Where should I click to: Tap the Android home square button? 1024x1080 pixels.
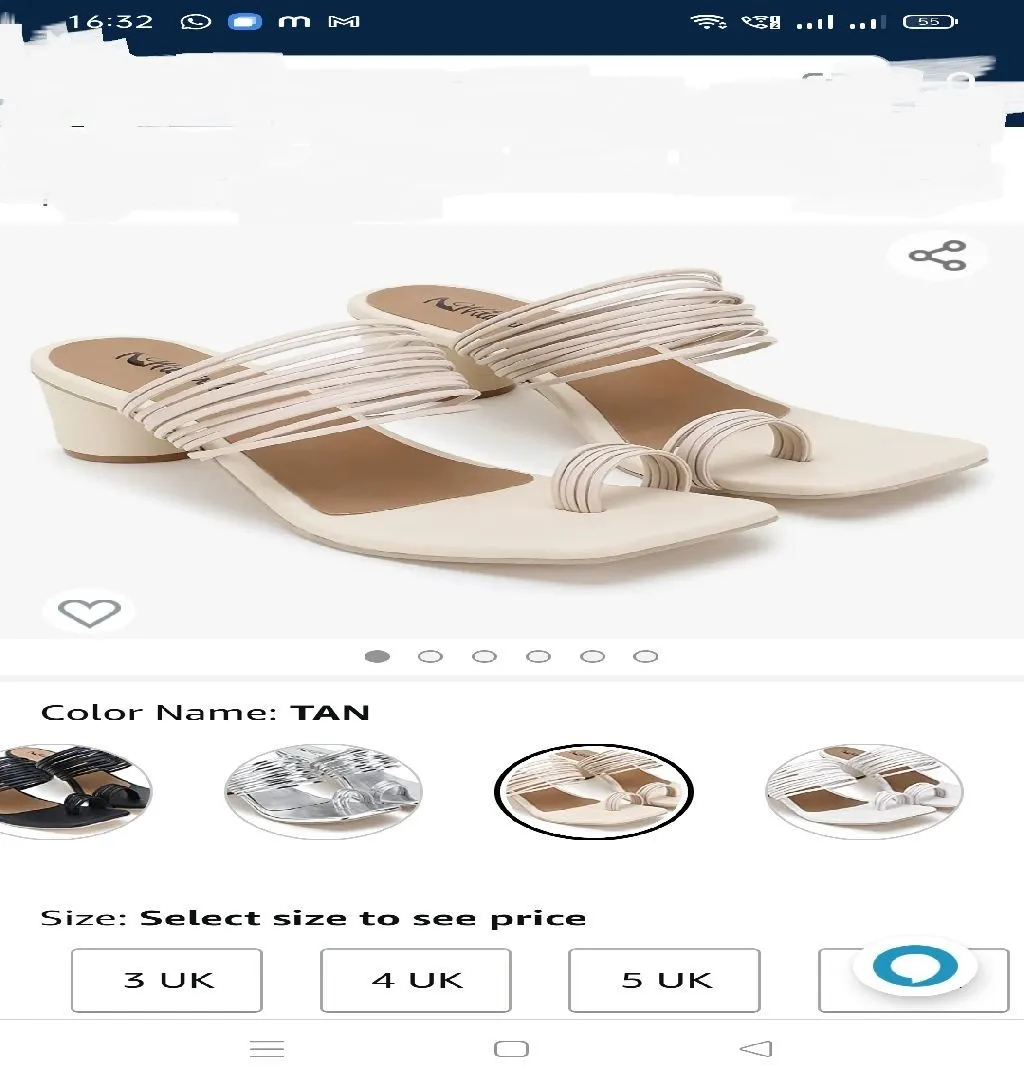pos(512,1048)
